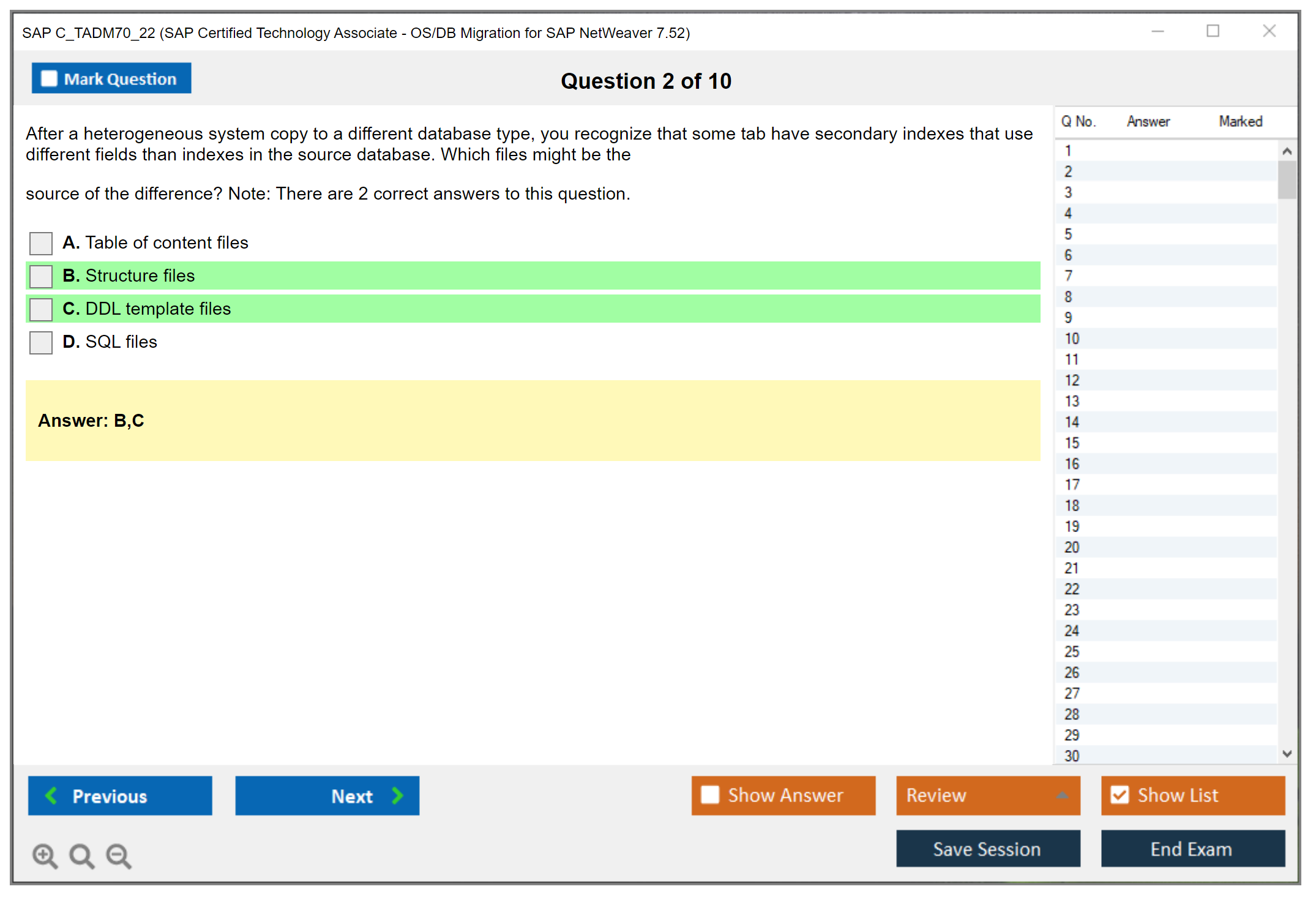The height and width of the screenshot is (900, 1316).
Task: Minimize the exam window
Action: pos(1157,31)
